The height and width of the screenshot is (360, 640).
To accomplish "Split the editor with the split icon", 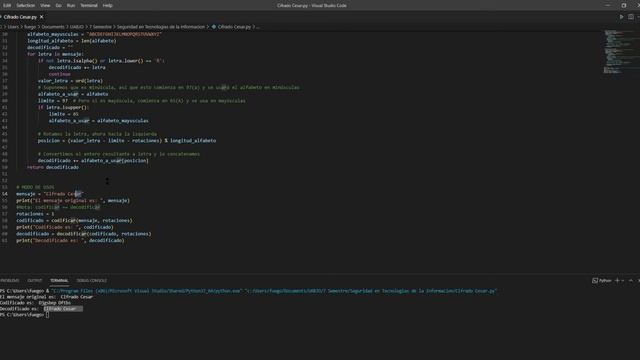I will click(x=631, y=17).
